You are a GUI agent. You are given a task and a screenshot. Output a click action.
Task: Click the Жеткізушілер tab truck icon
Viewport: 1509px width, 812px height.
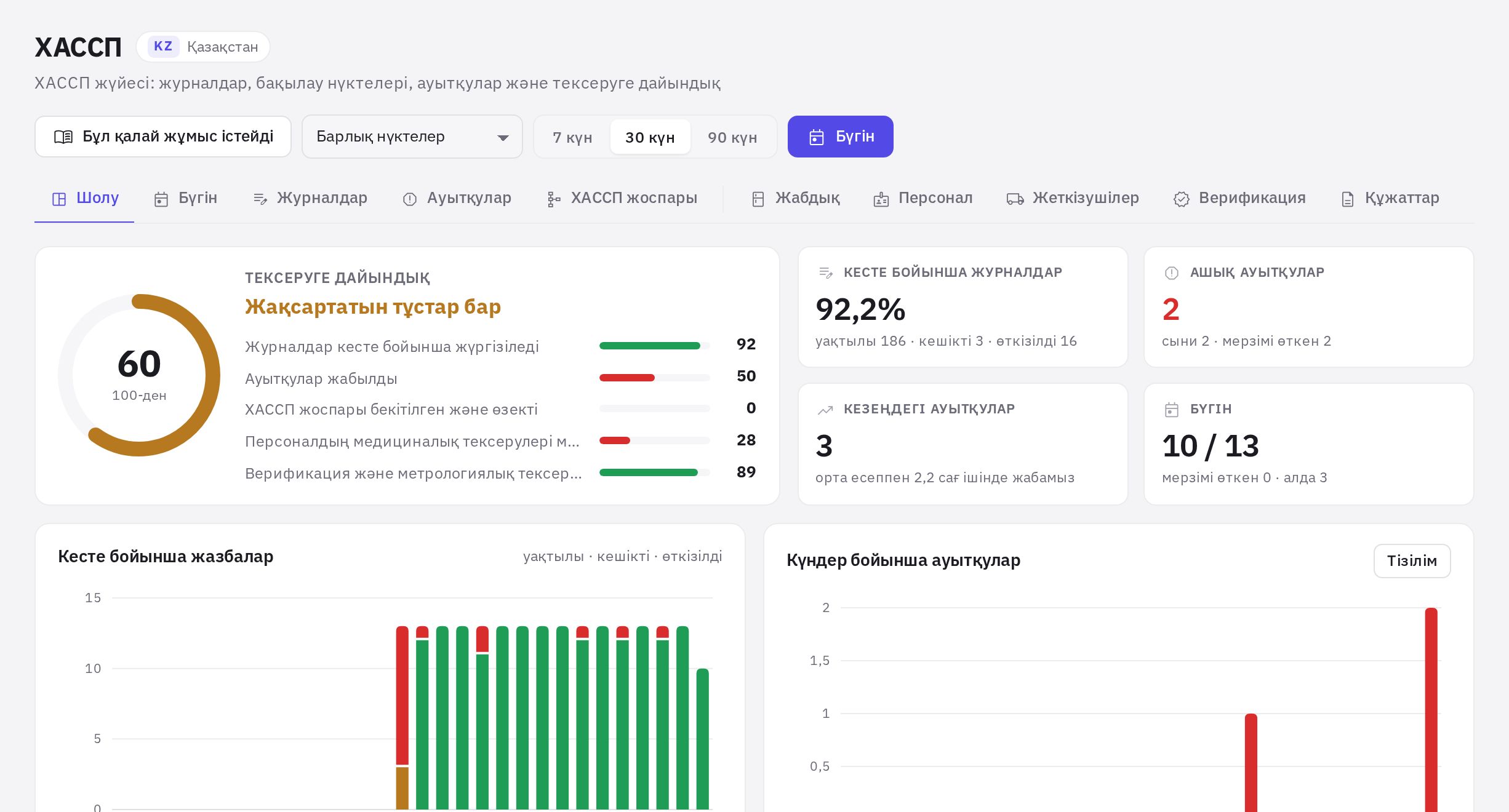[x=1015, y=199]
